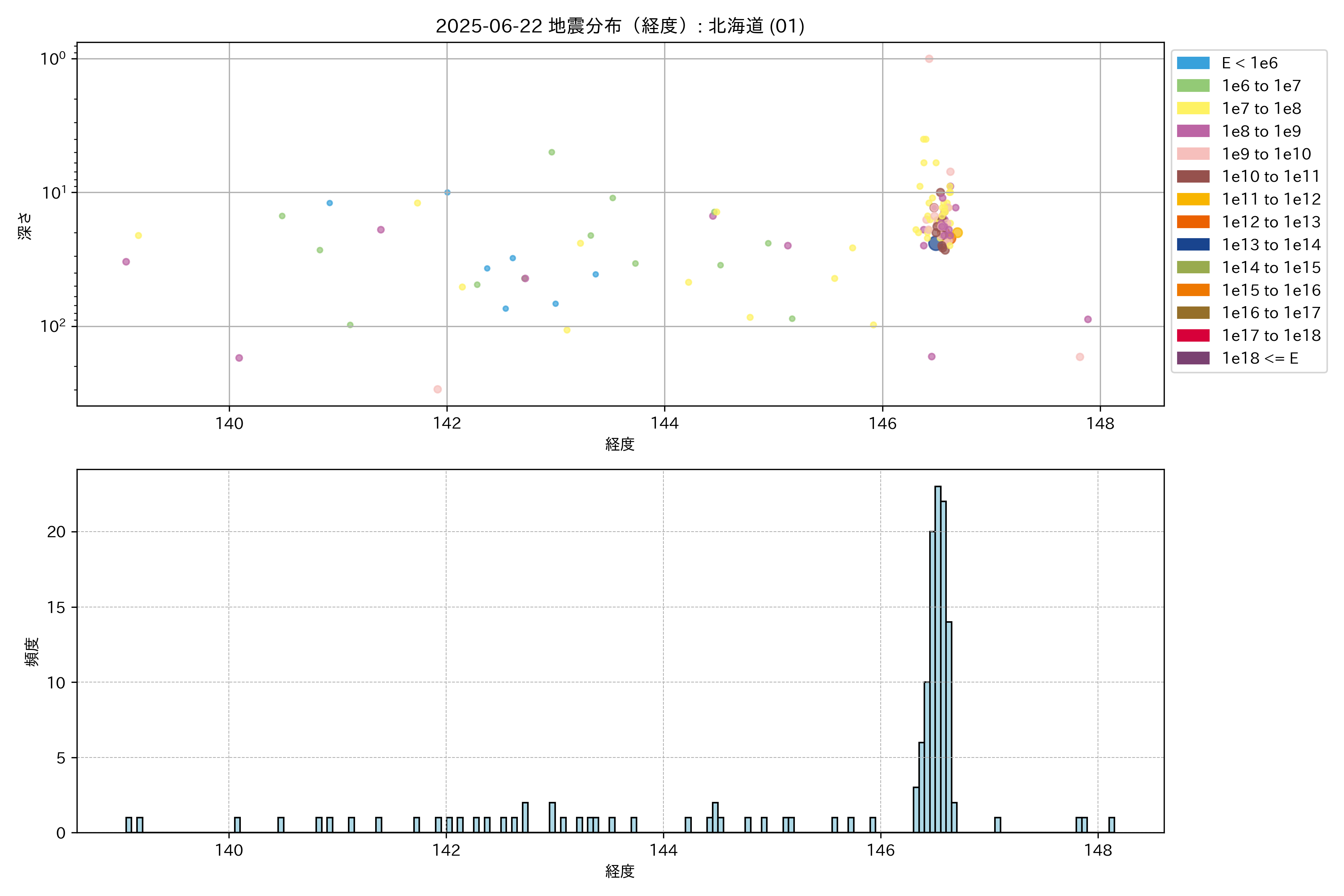Click the amber '1e11 to 1e12' legend swatch
Viewport: 1344px width, 896px height.
[1192, 199]
